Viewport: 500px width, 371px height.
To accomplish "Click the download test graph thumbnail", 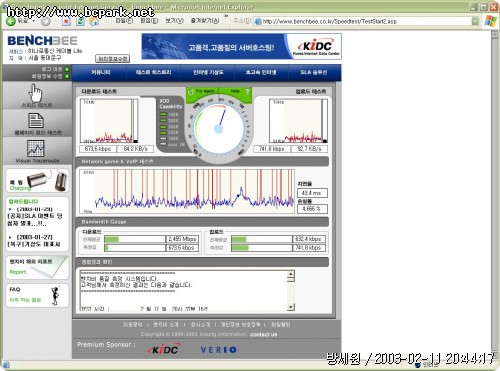I will [106, 121].
